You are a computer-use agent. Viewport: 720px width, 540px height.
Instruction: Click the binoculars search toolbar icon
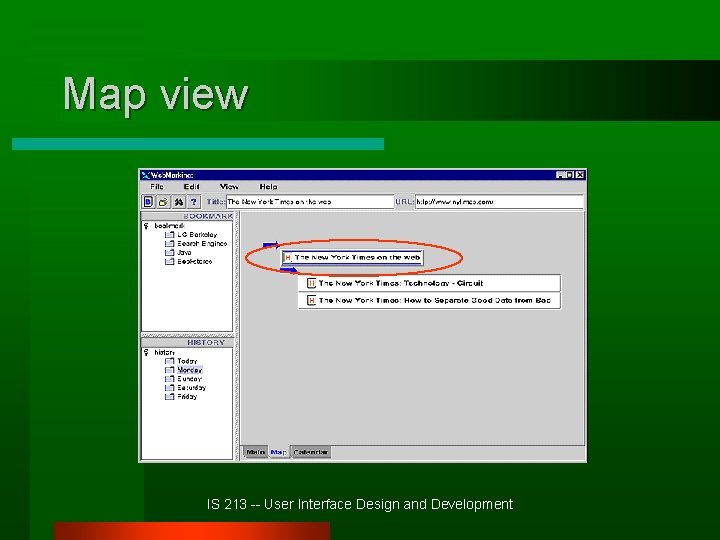(x=179, y=202)
